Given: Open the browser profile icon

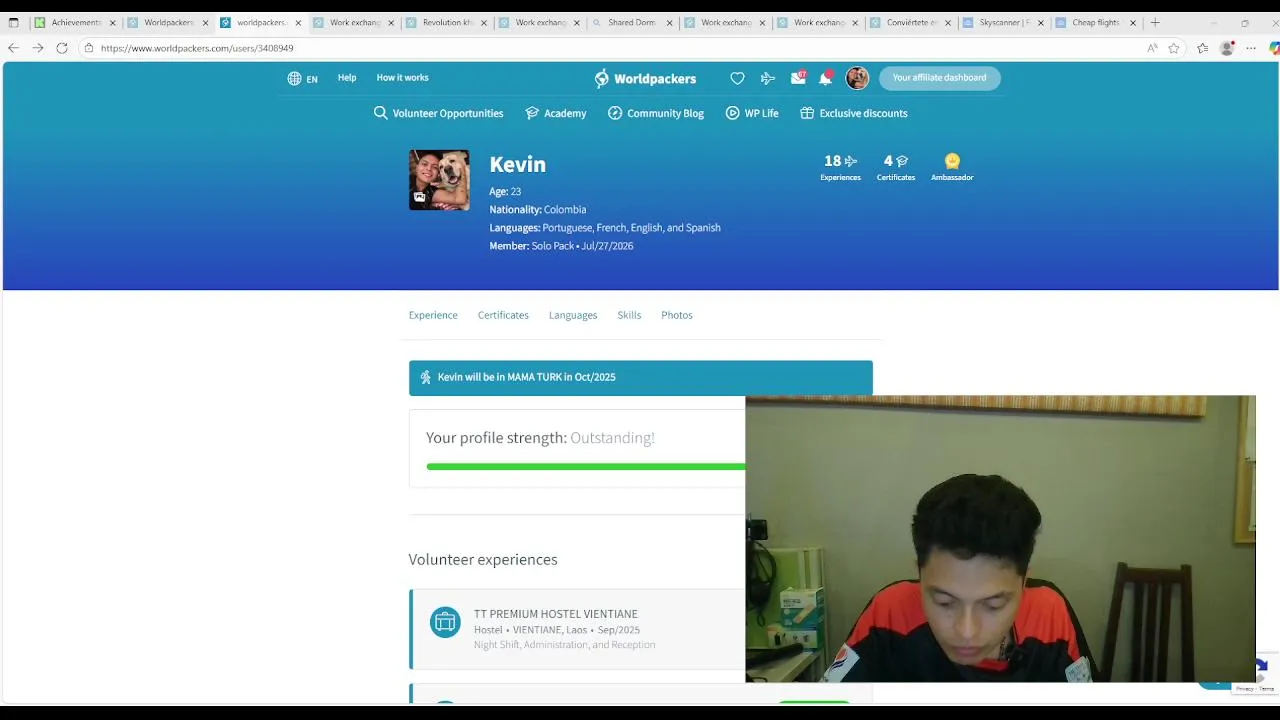Looking at the screenshot, I should tap(1227, 48).
